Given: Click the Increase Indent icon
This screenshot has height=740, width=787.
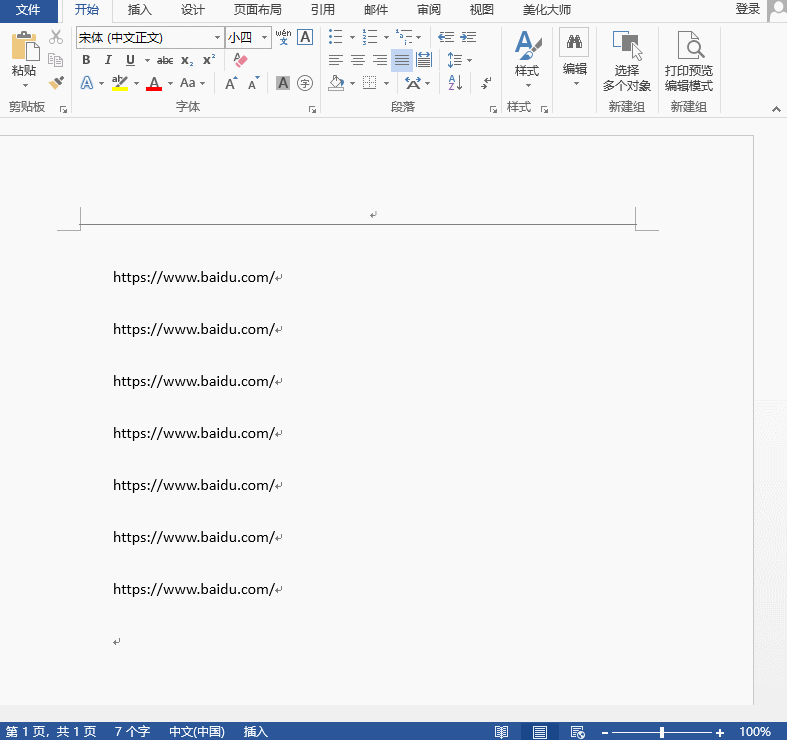Looking at the screenshot, I should (468, 37).
